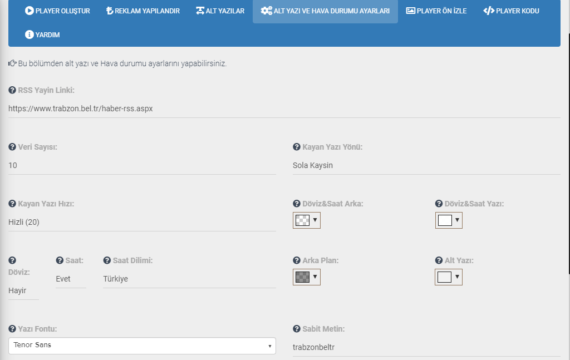Click the help icon beside Yazı Fontu

coord(12,329)
